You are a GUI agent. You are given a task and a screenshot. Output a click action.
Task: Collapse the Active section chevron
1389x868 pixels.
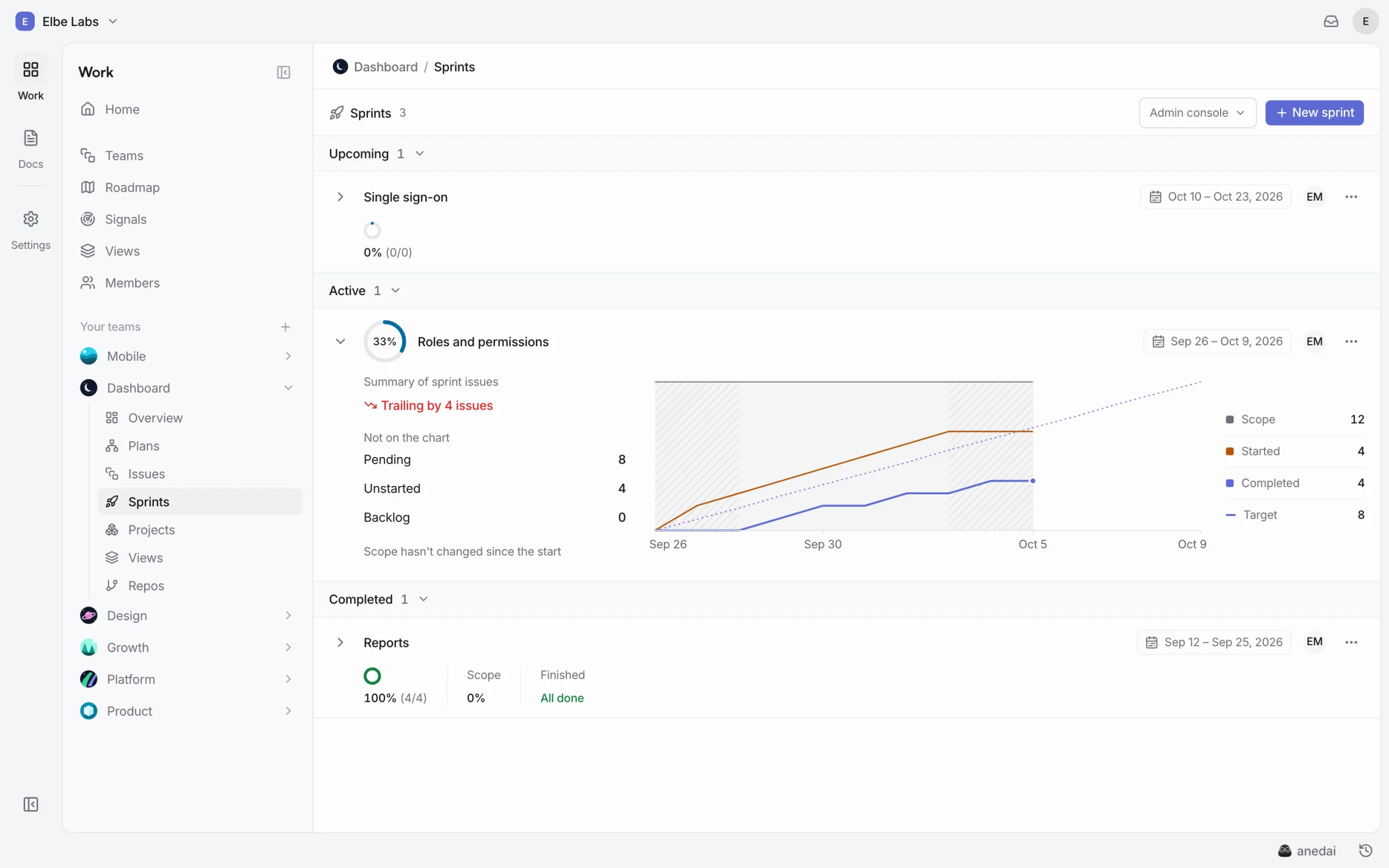coord(395,290)
